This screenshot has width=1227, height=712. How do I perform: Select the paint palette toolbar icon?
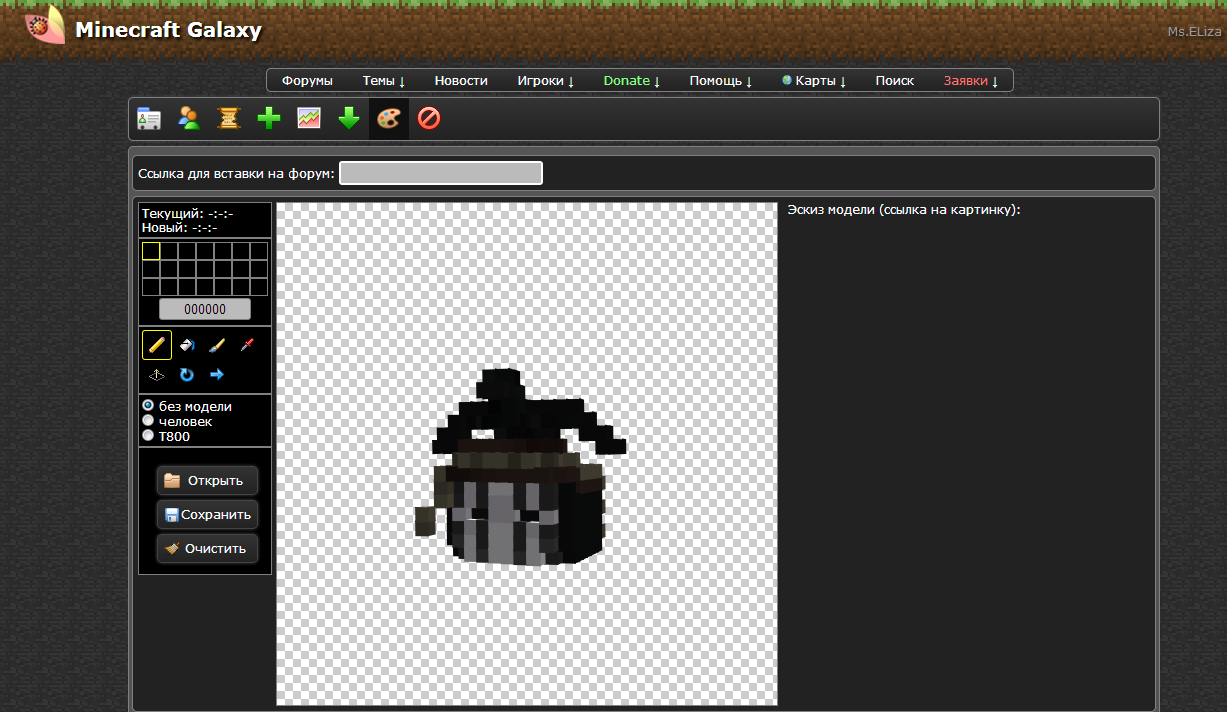click(x=388, y=119)
